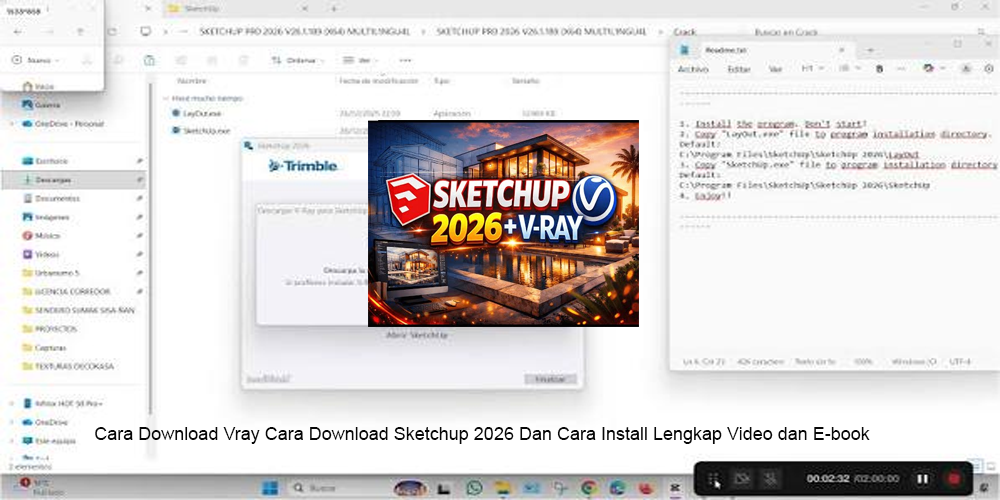Stop recording with the red button

click(954, 479)
